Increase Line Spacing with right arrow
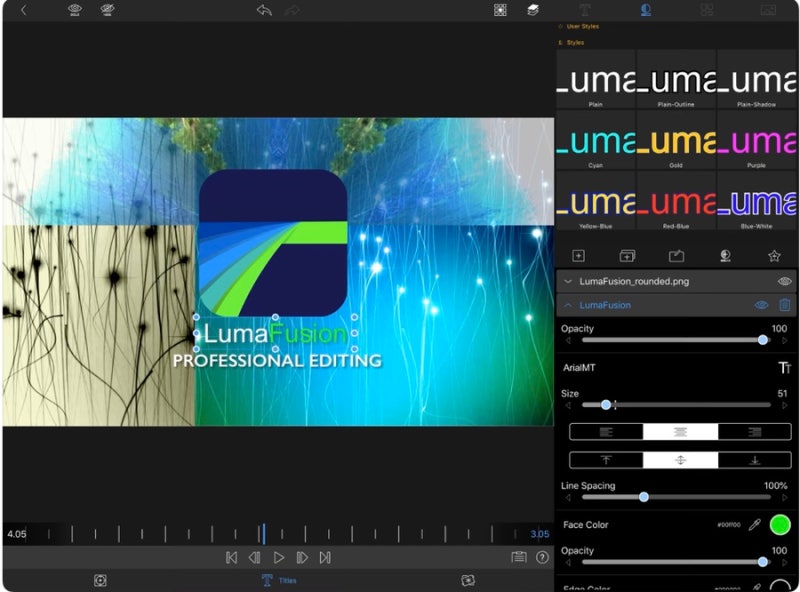The height and width of the screenshot is (592, 800). tap(785, 497)
